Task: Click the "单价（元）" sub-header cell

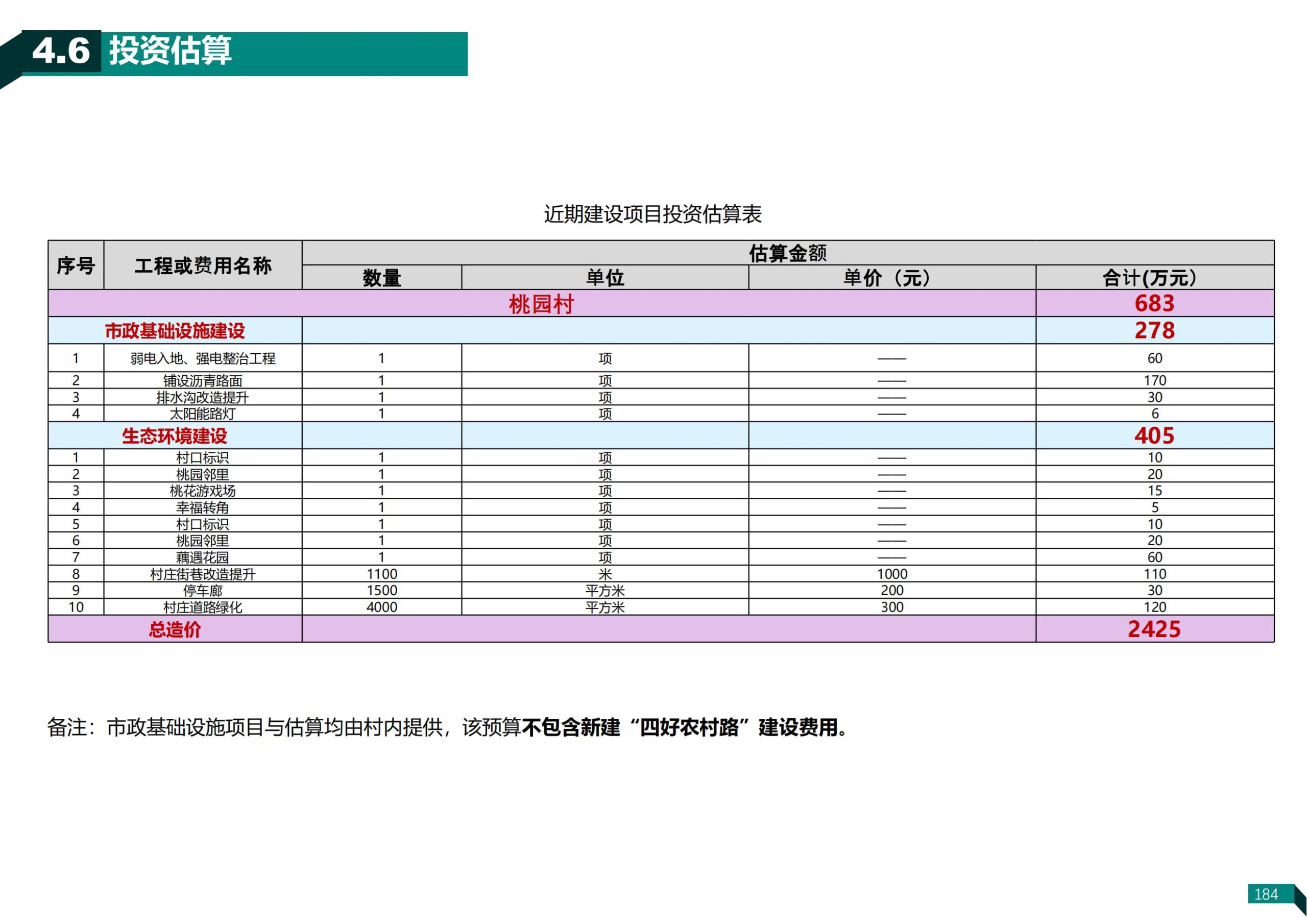Action: point(892,278)
